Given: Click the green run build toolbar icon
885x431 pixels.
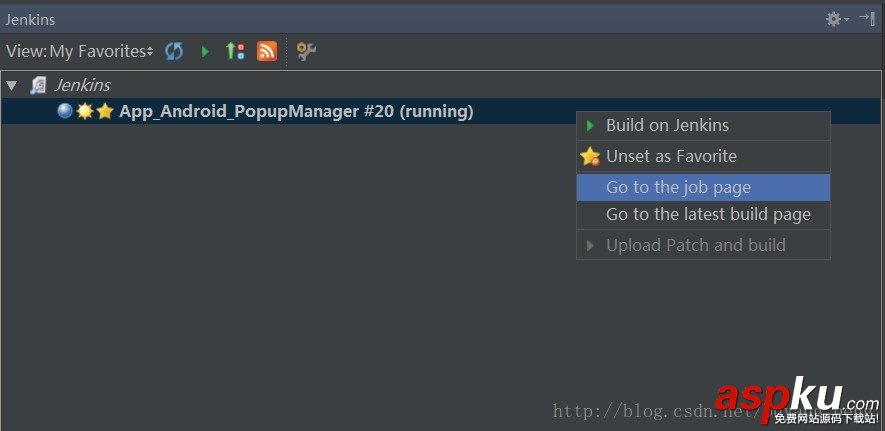Looking at the screenshot, I should tap(205, 51).
